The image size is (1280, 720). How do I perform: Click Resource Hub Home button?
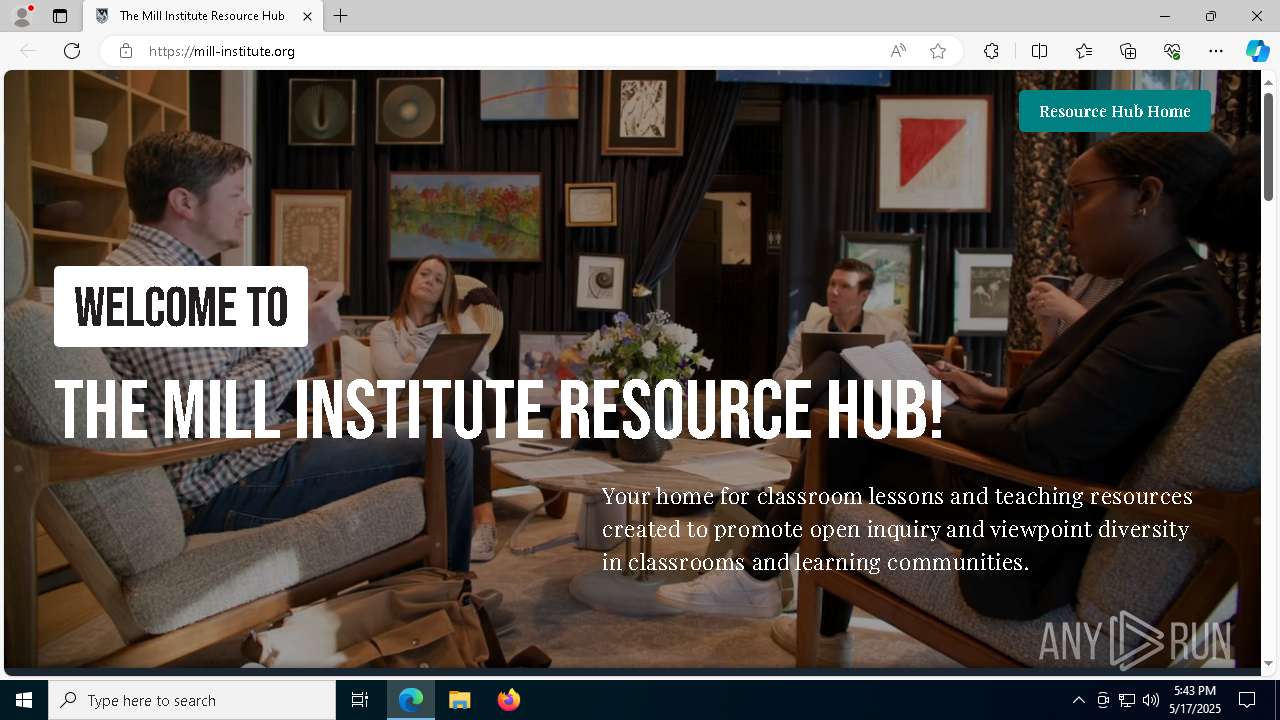click(x=1115, y=111)
